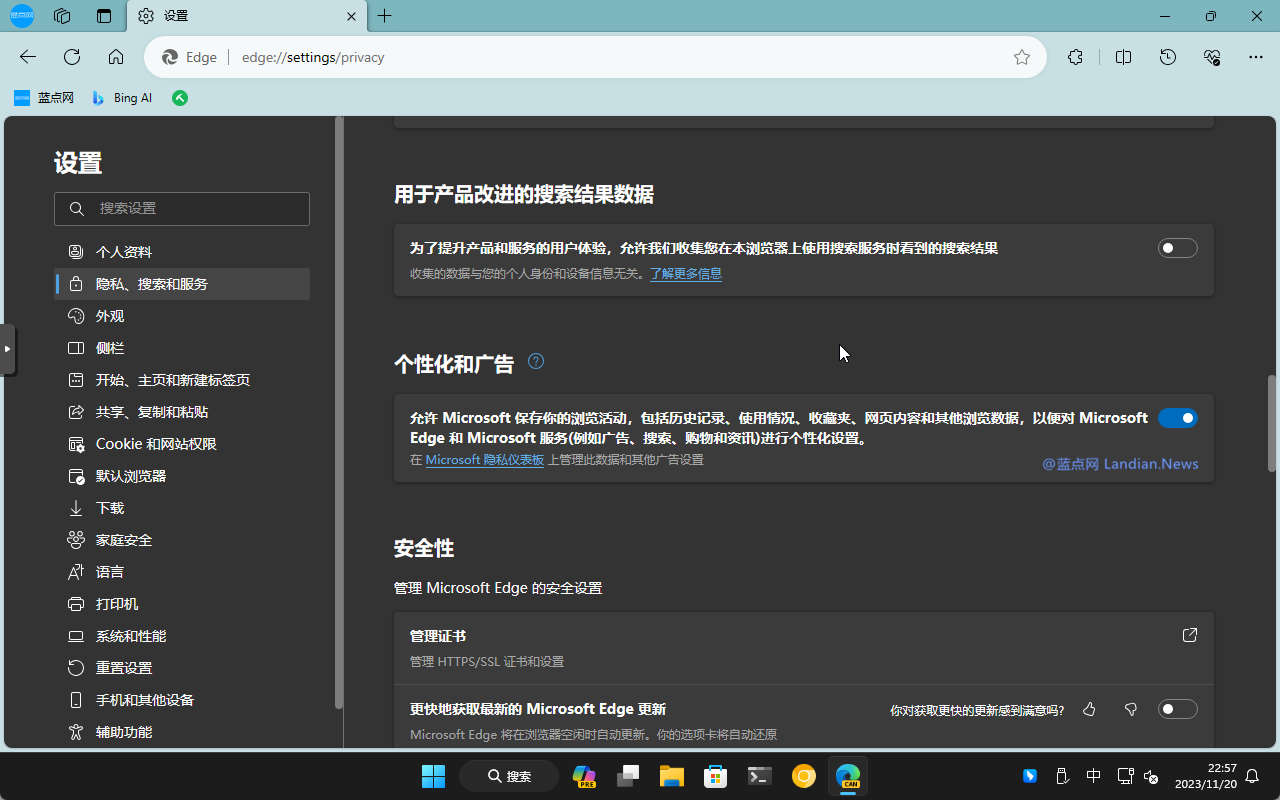Open yellow circle app in taskbar
This screenshot has height=800, width=1280.
[x=804, y=776]
